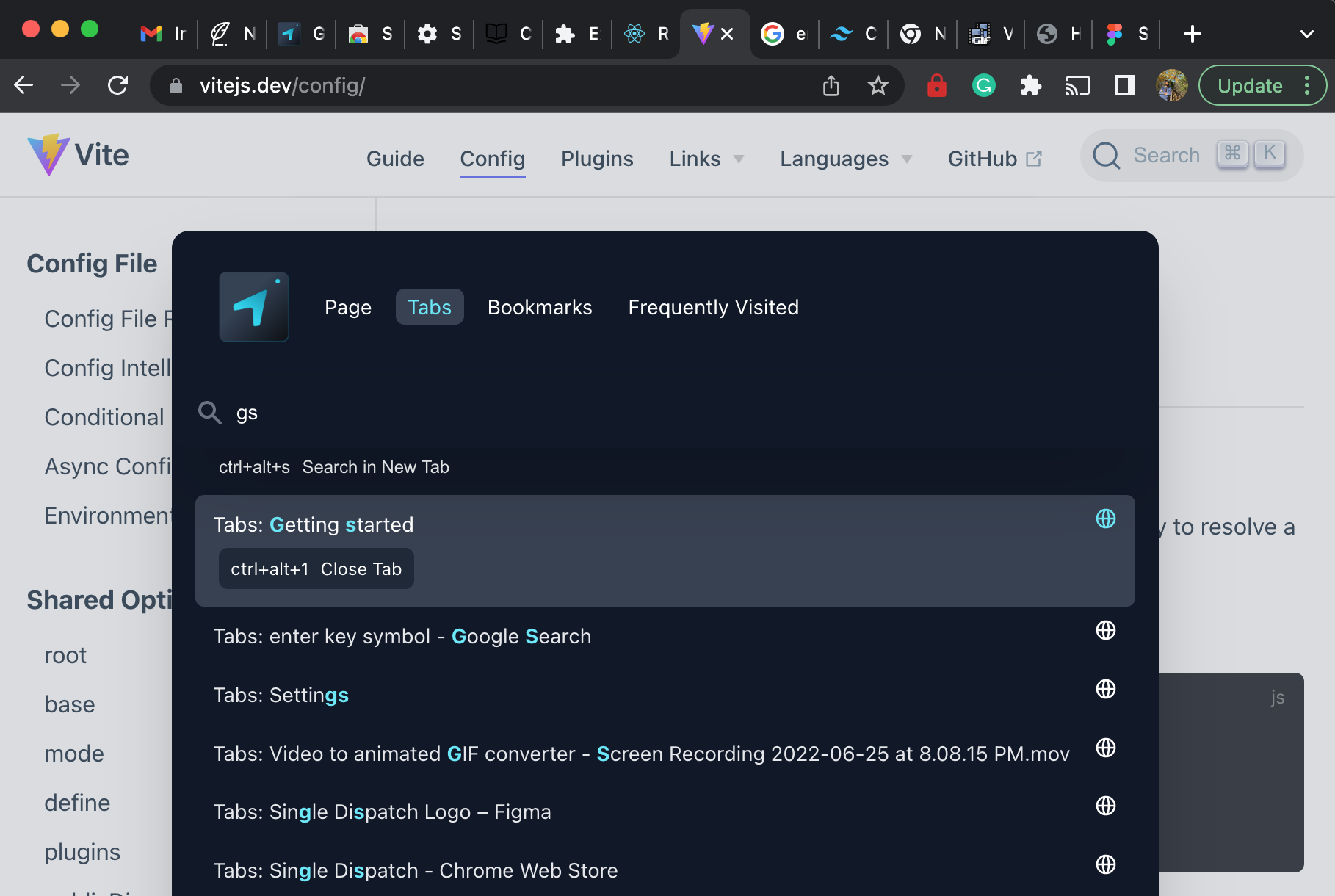The width and height of the screenshot is (1335, 896).
Task: Click the Vite docs Search box
Action: click(x=1191, y=156)
